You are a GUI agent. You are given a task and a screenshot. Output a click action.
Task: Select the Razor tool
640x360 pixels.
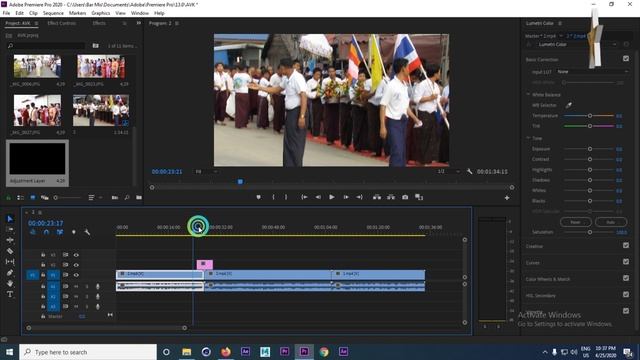[x=10, y=251]
